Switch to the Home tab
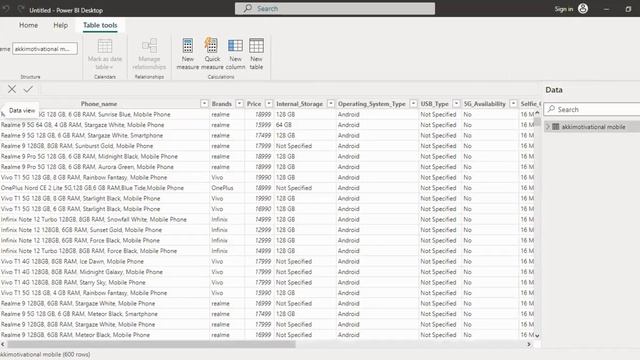This screenshot has width=640, height=360. 29,25
